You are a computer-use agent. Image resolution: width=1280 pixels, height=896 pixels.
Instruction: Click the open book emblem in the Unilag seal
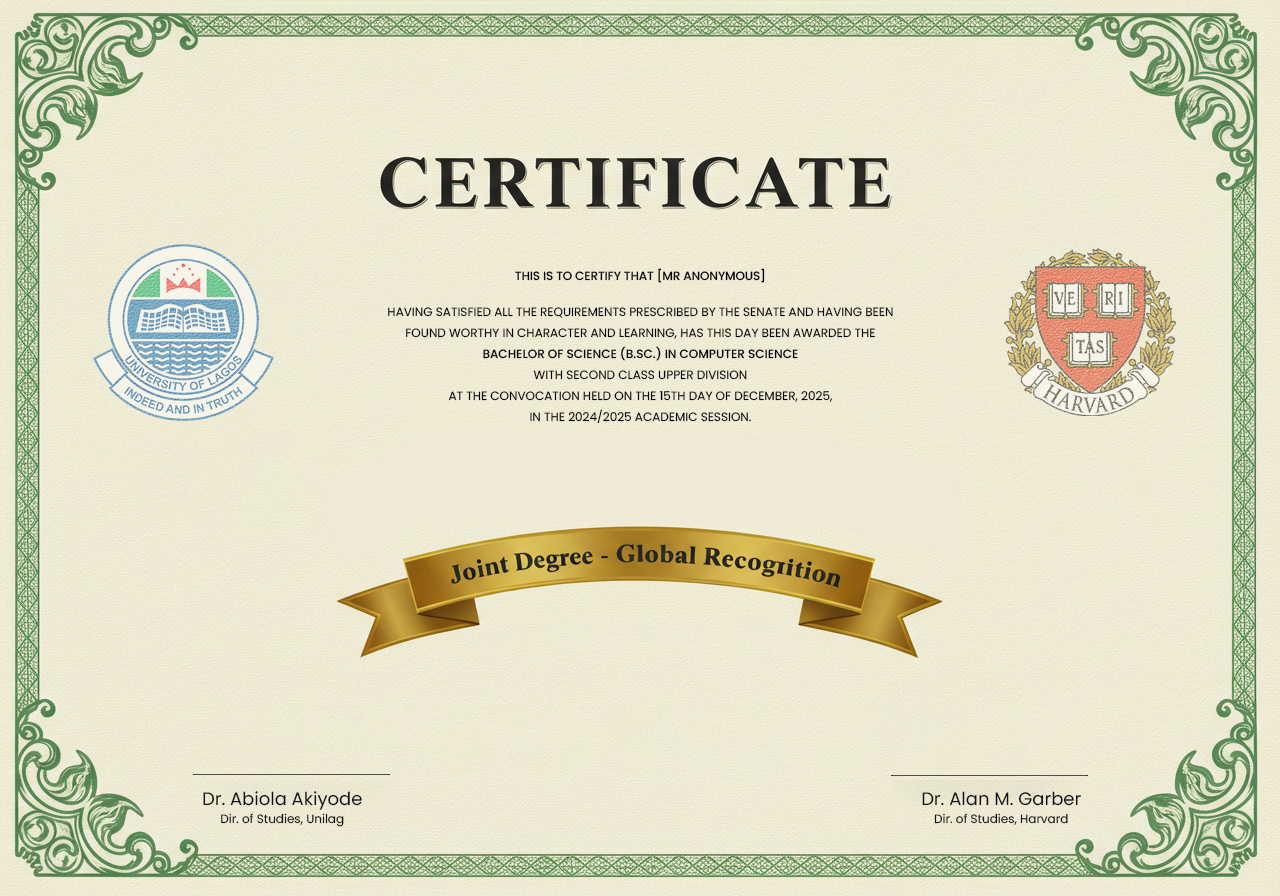click(x=183, y=318)
